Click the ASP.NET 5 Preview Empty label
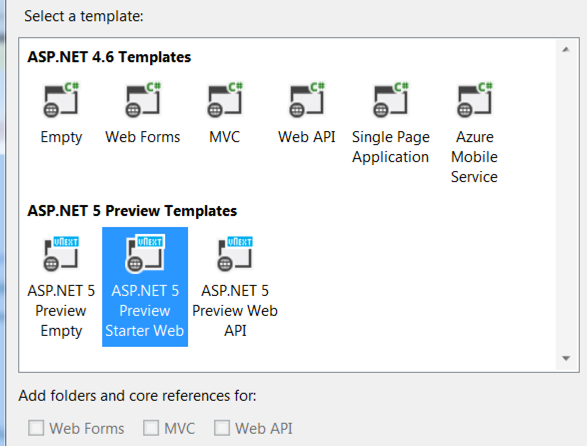This screenshot has width=587, height=446. pos(61,311)
